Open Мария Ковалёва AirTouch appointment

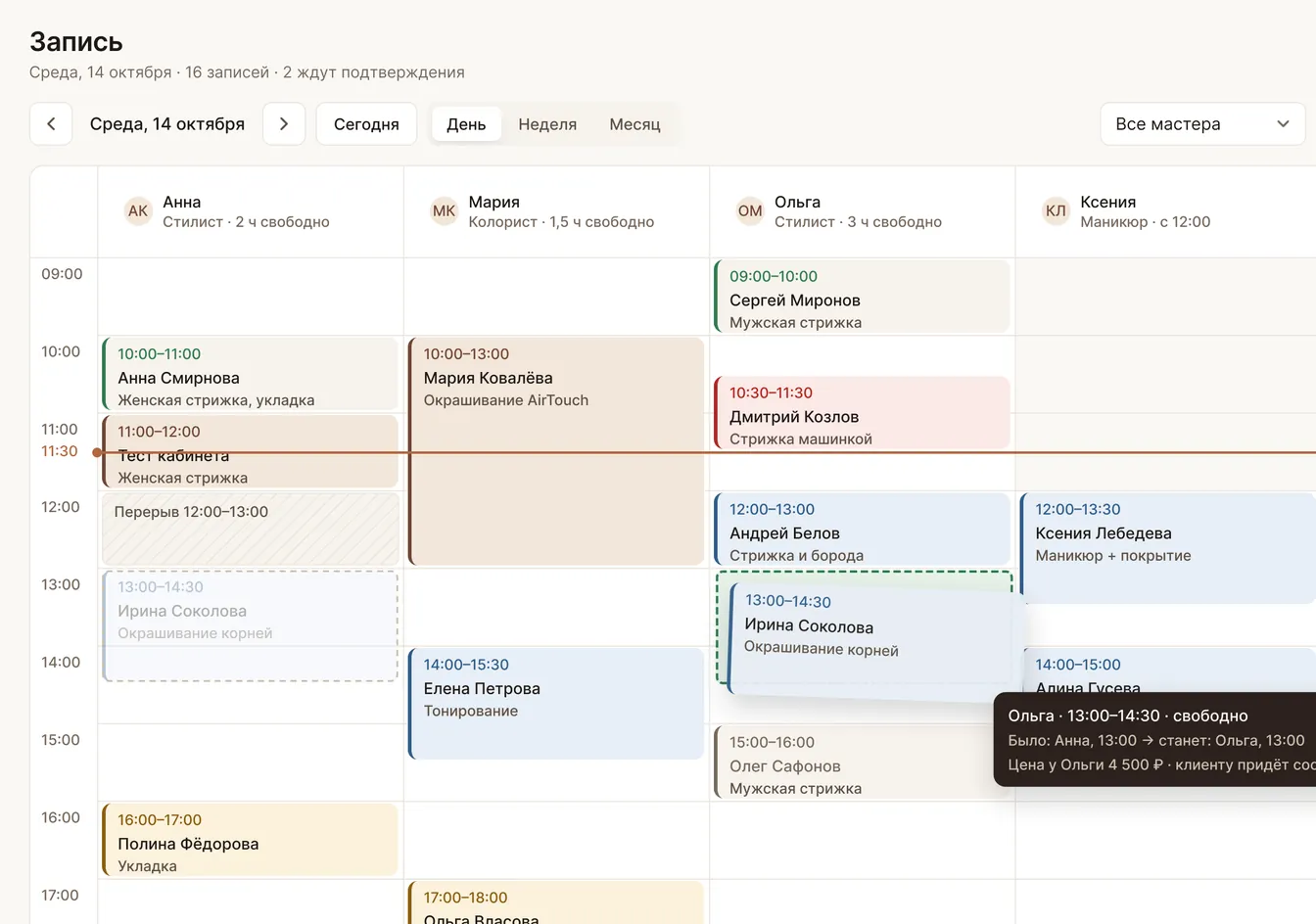click(x=556, y=451)
